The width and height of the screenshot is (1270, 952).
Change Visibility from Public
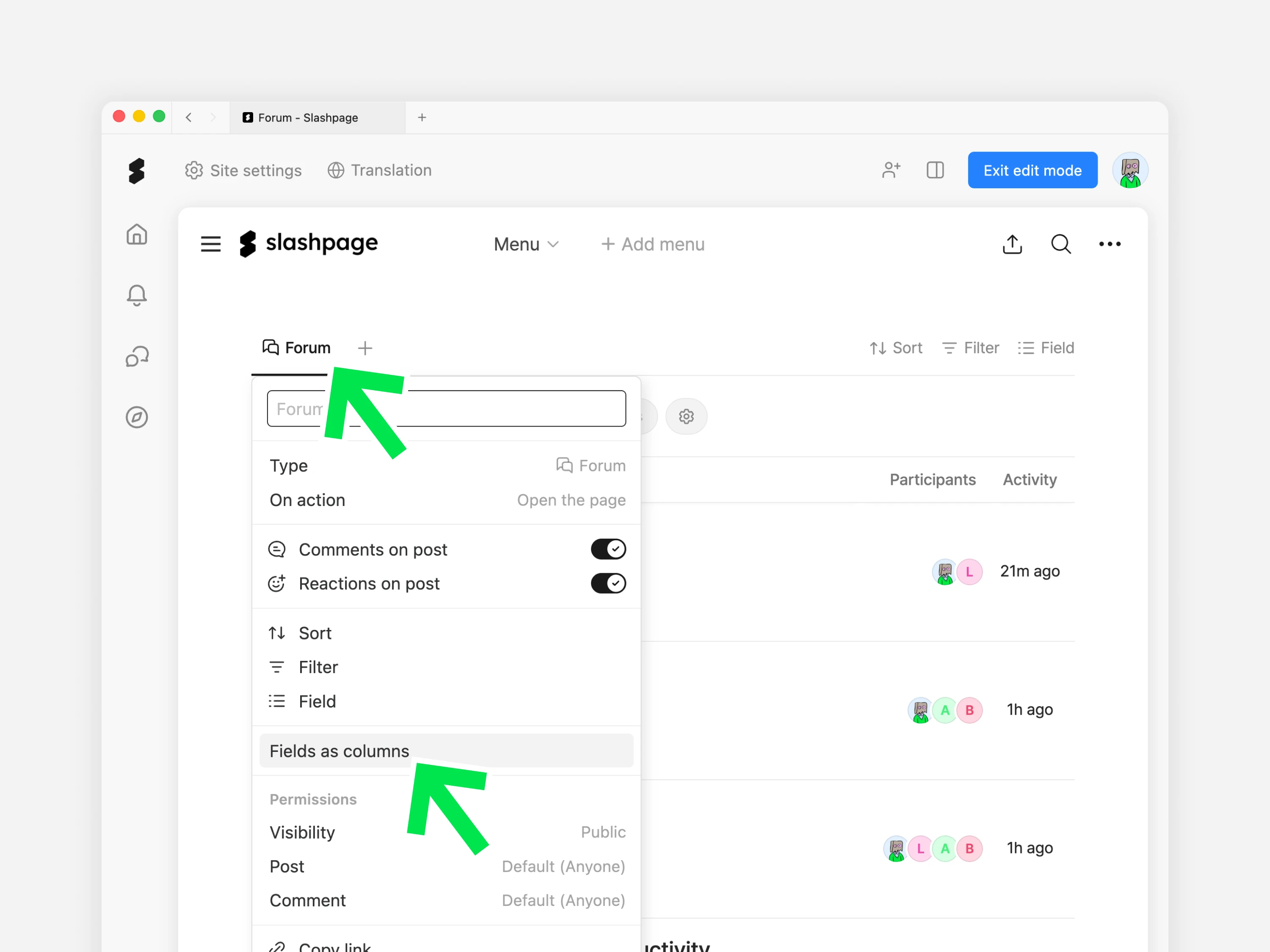click(602, 832)
